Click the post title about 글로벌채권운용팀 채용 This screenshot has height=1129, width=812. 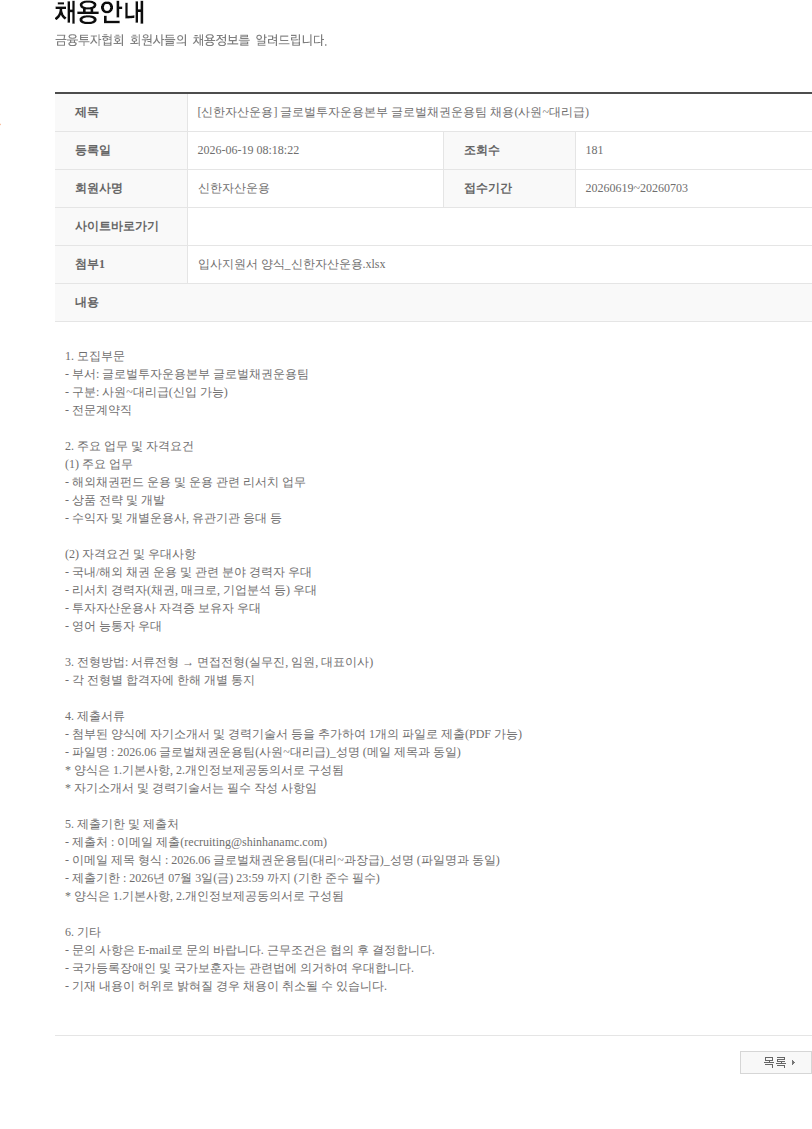pyautogui.click(x=393, y=112)
